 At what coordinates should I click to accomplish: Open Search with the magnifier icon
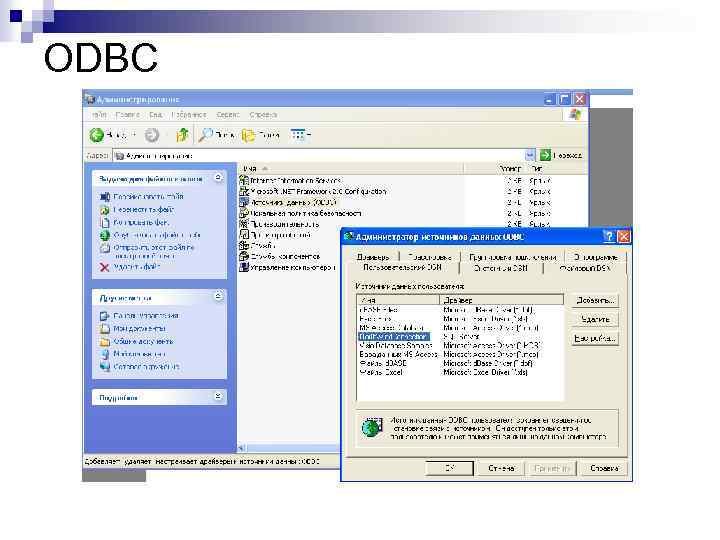coord(205,135)
